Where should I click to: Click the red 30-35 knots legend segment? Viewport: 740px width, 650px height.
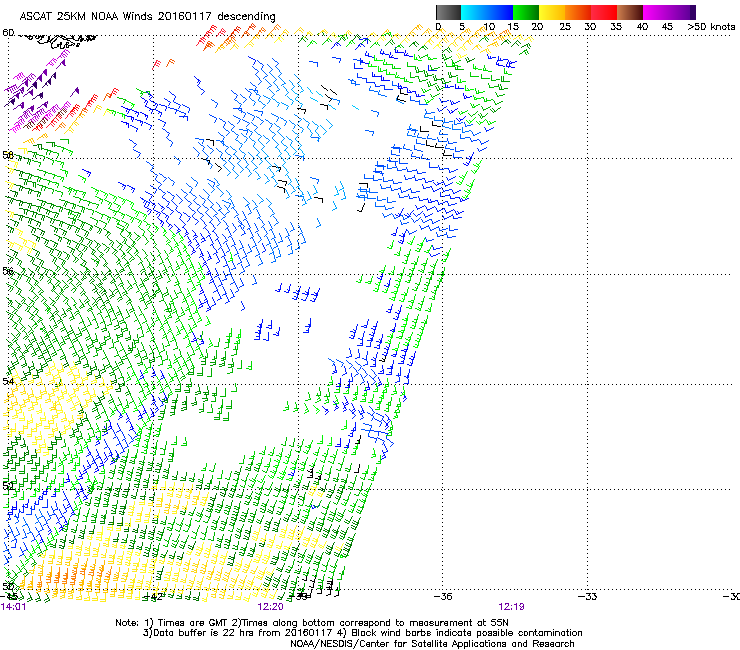pos(604,12)
